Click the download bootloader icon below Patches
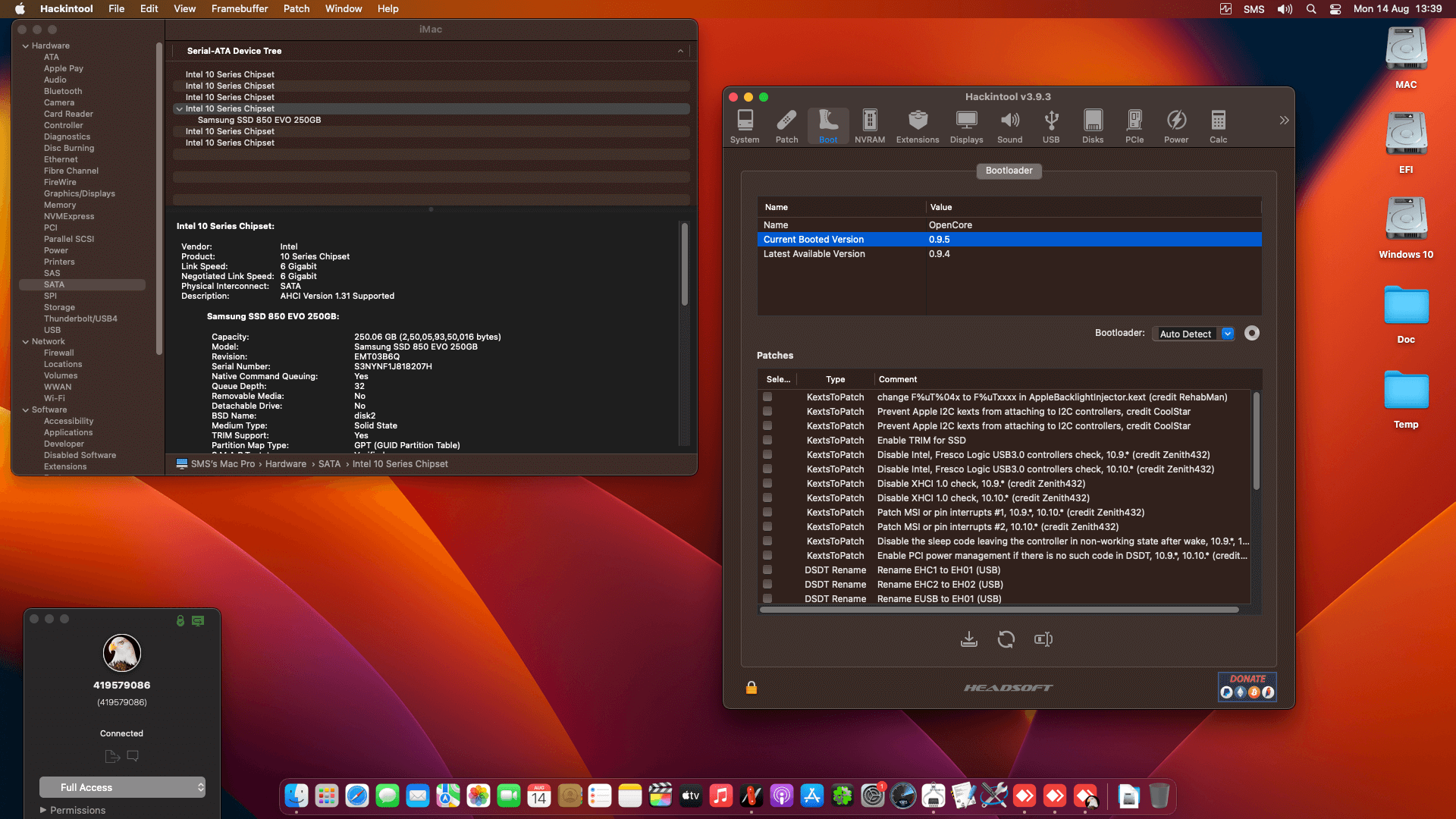The image size is (1456, 819). (969, 639)
